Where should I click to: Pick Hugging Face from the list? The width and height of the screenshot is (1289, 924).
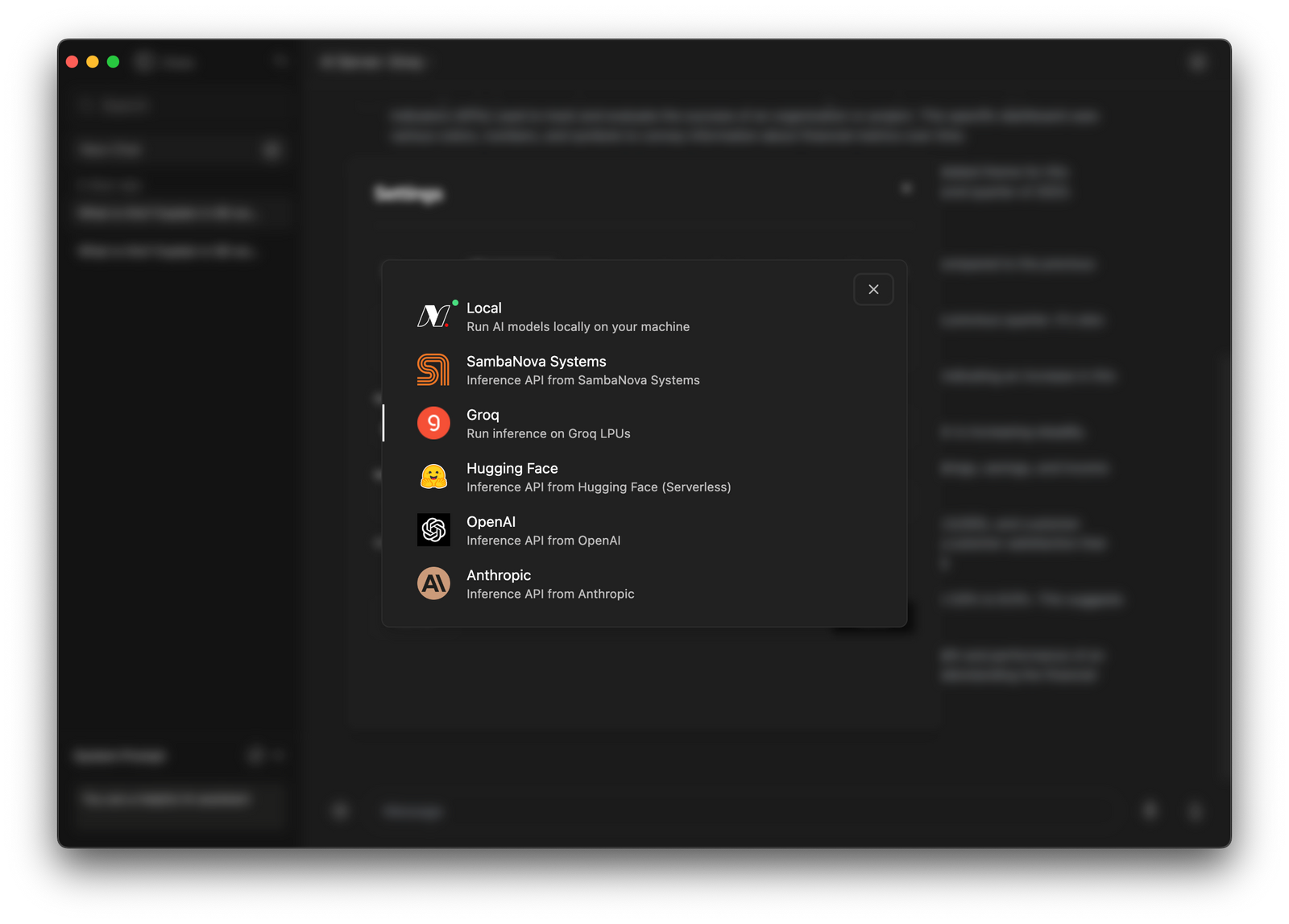644,477
